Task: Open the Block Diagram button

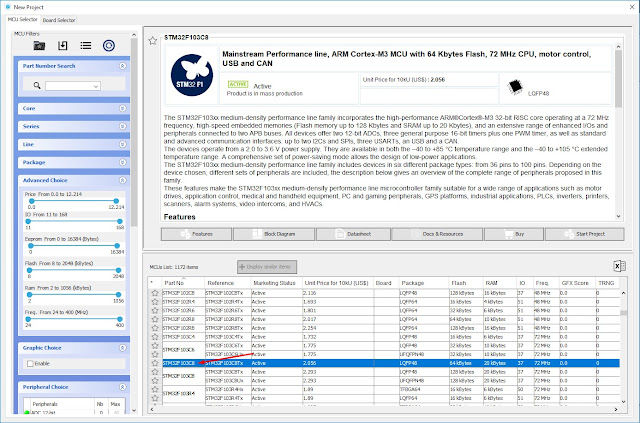Action: pyautogui.click(x=274, y=234)
